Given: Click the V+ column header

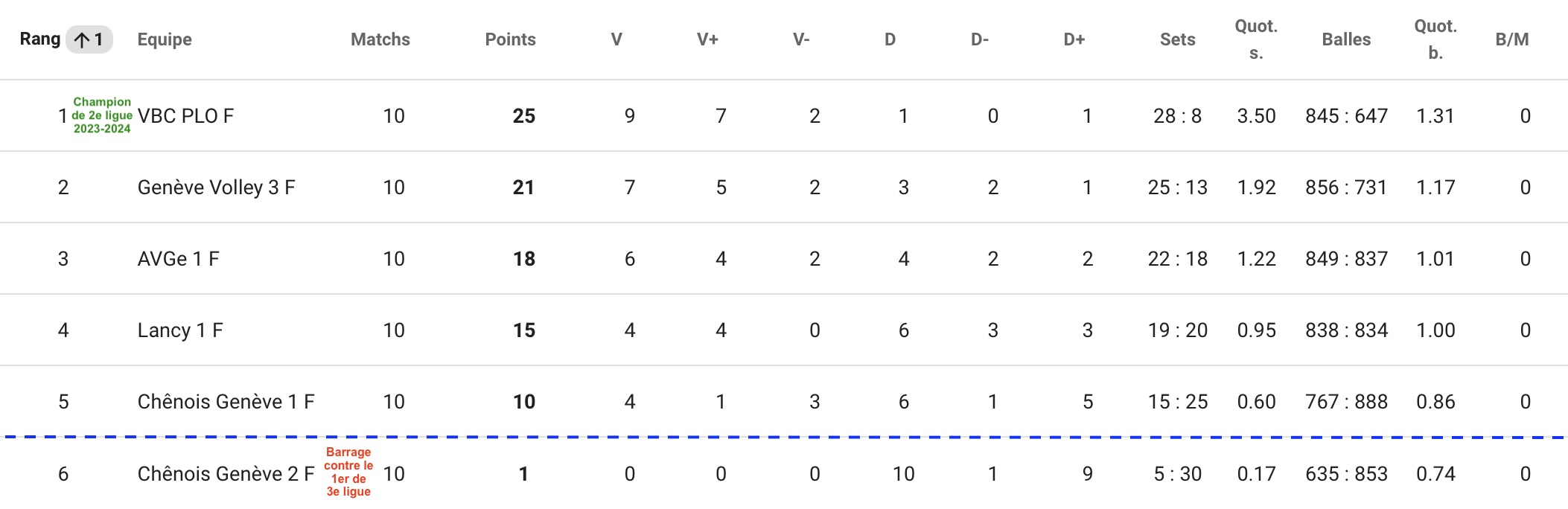Looking at the screenshot, I should tap(707, 39).
